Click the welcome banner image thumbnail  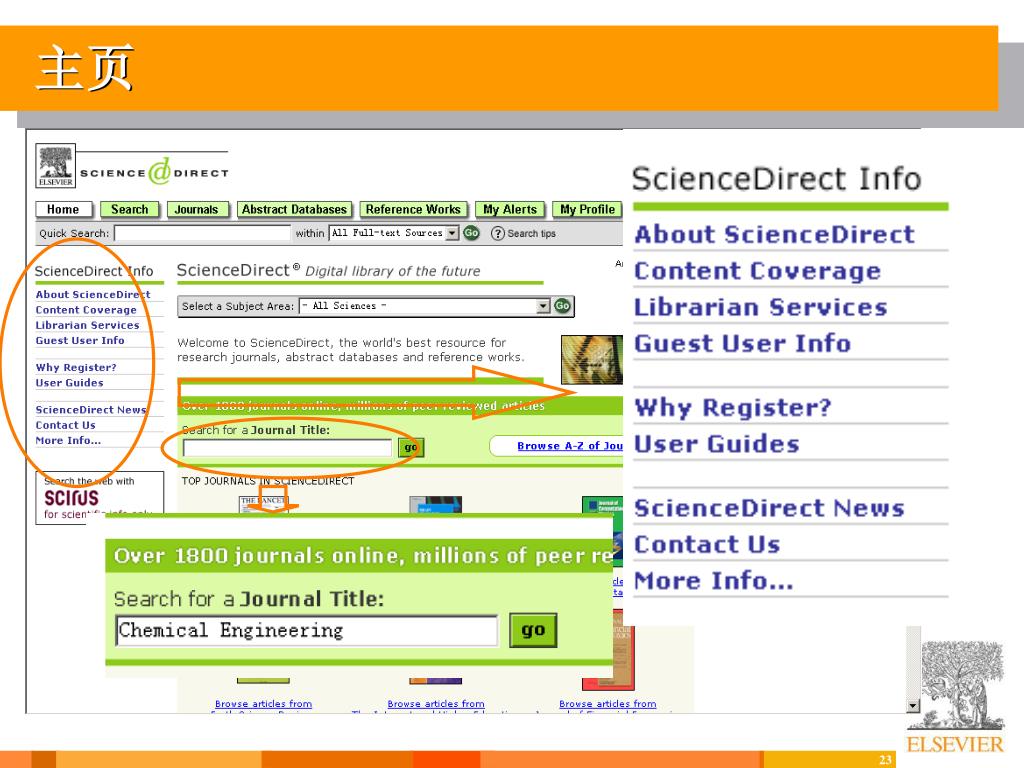coord(592,359)
